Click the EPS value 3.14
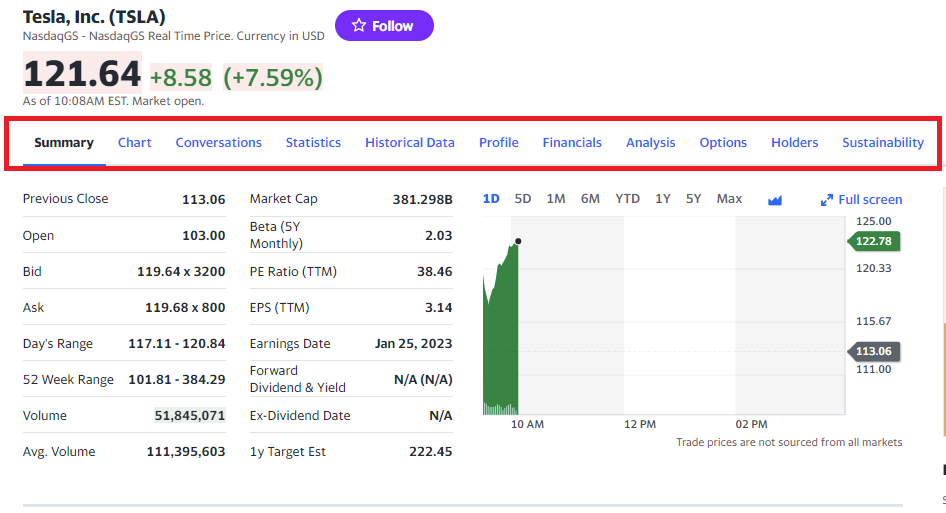946x513 pixels. click(x=439, y=308)
